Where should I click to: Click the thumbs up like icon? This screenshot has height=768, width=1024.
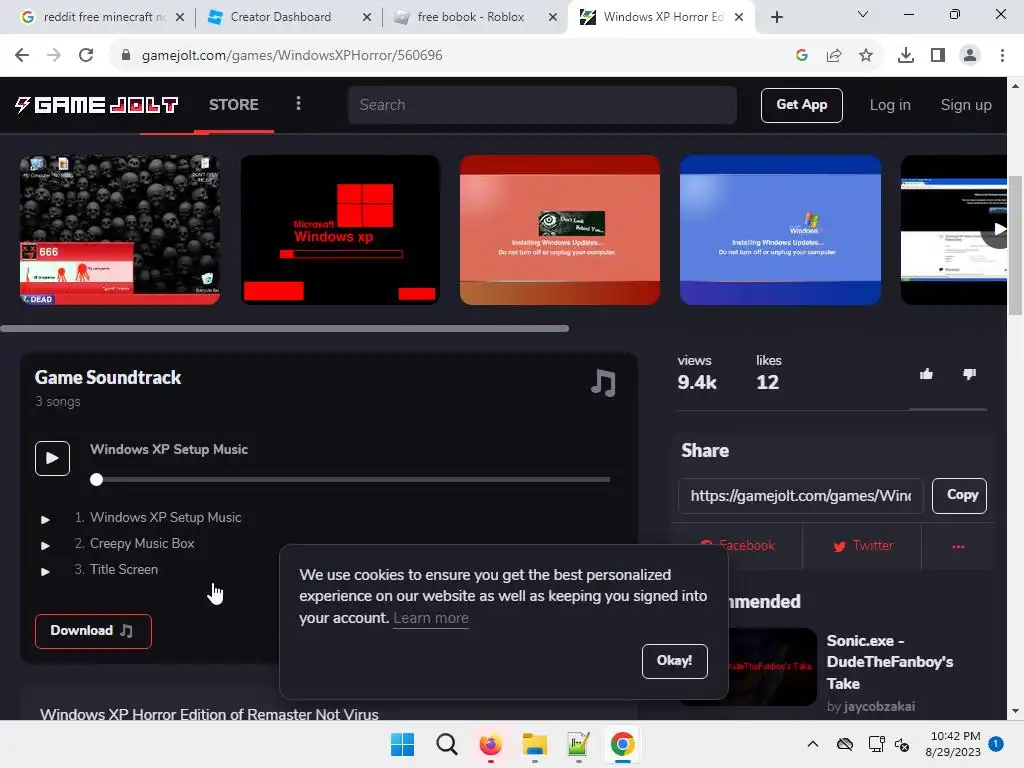coord(926,374)
